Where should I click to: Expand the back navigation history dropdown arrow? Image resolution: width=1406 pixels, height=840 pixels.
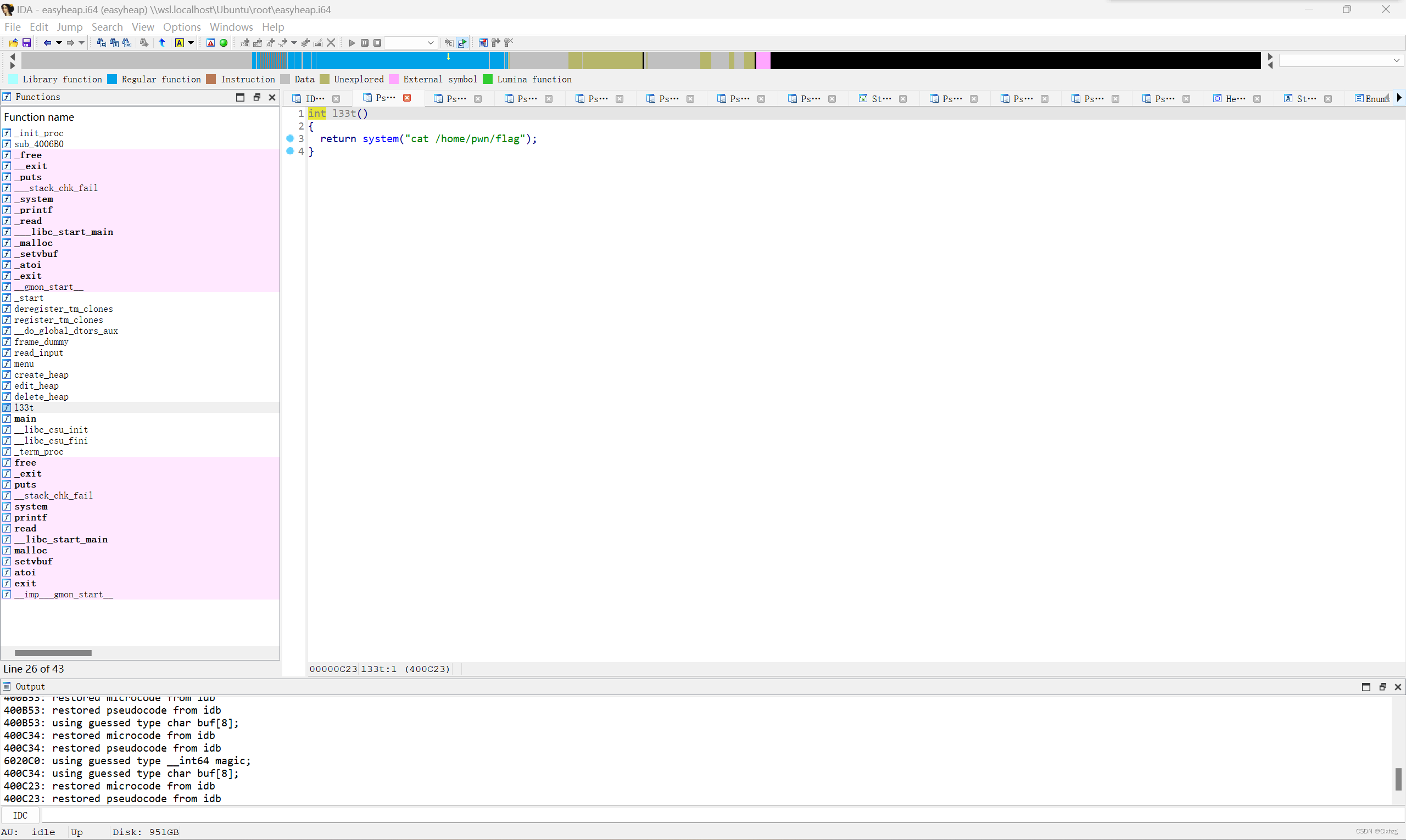click(59, 43)
